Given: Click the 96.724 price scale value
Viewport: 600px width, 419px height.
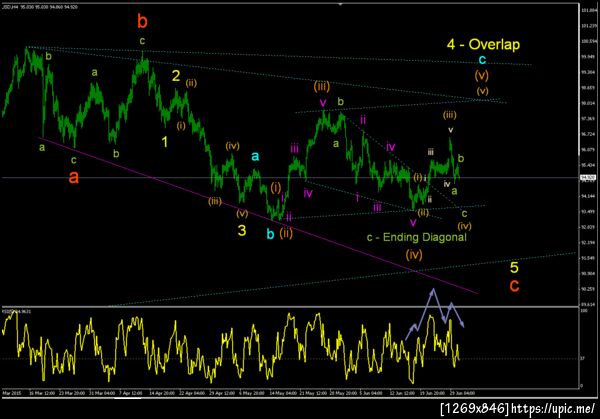Looking at the screenshot, I should coord(587,134).
